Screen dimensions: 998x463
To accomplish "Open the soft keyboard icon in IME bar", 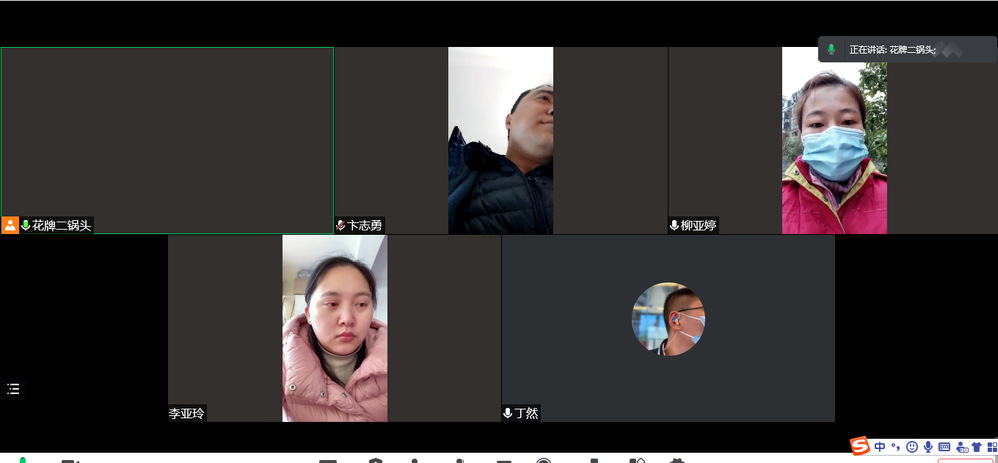I will click(944, 446).
